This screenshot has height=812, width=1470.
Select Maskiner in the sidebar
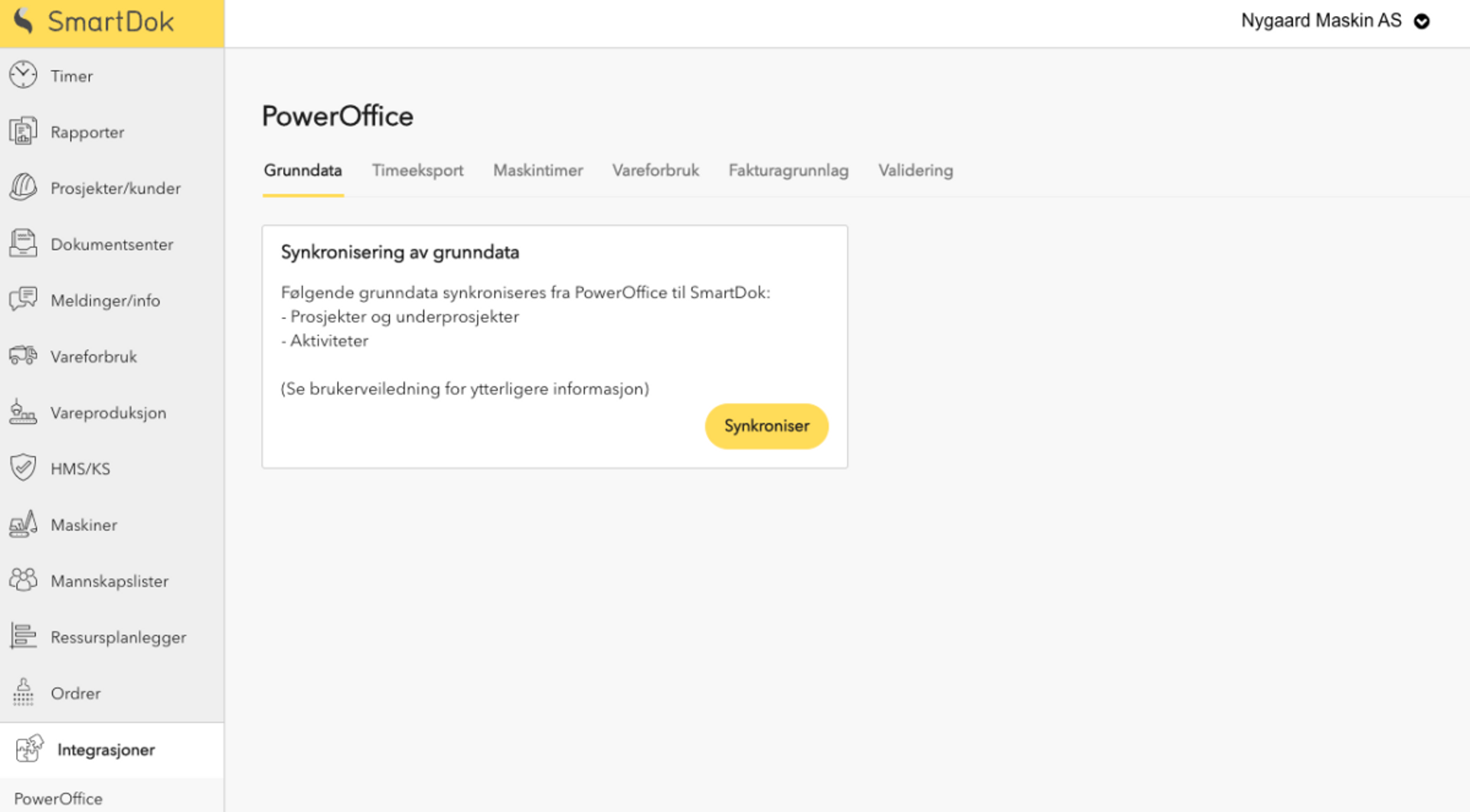(x=112, y=525)
